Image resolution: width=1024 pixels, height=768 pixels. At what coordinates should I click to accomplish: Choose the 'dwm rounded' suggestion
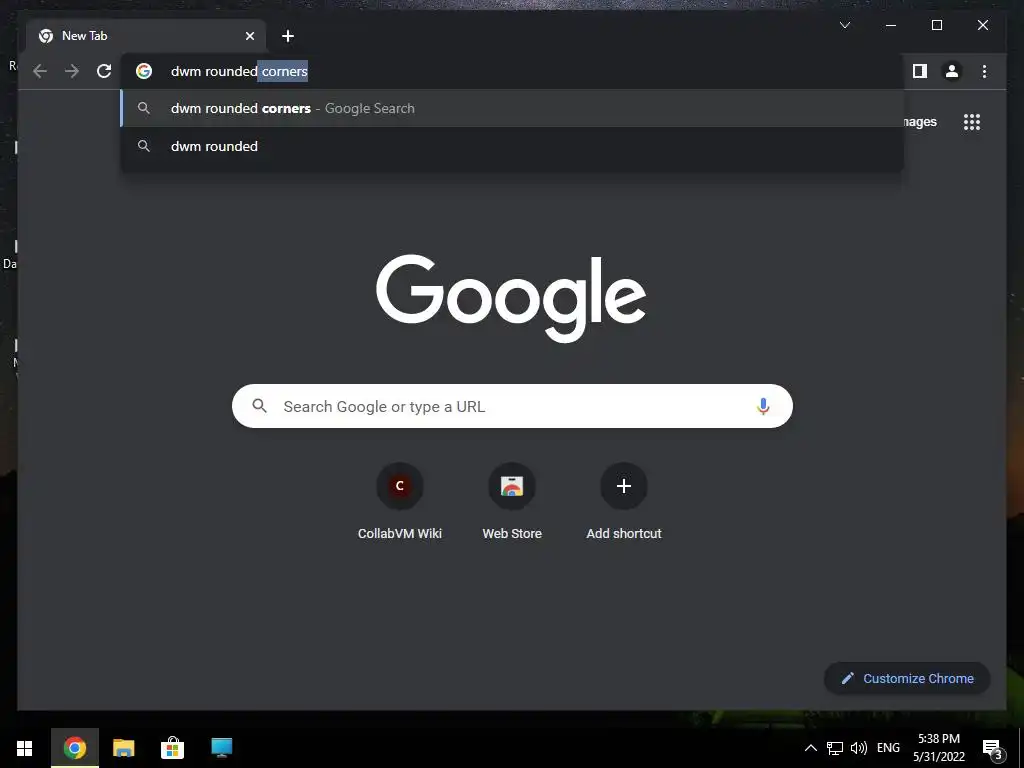coord(513,146)
